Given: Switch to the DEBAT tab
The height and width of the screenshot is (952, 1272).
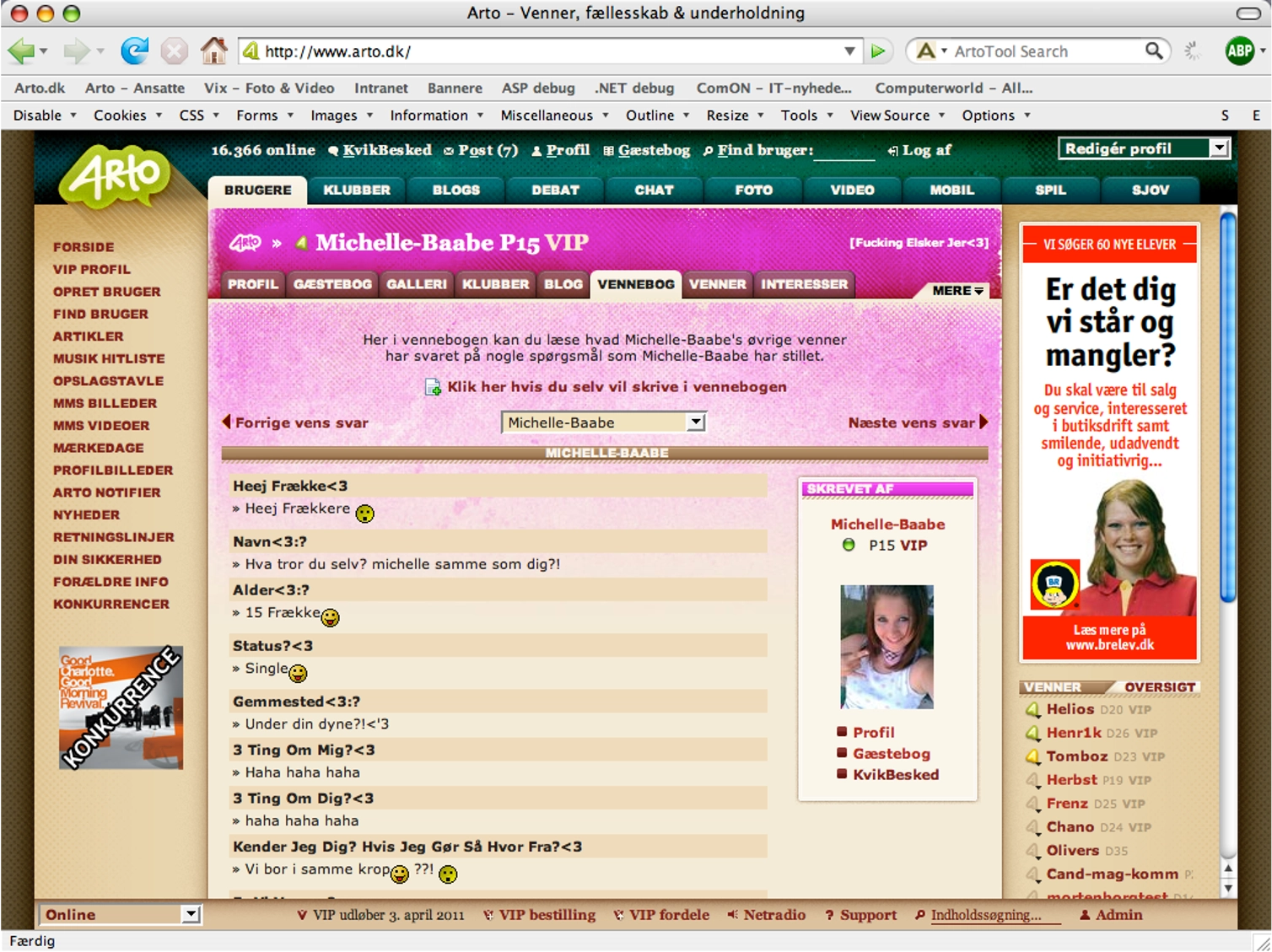Looking at the screenshot, I should [555, 190].
